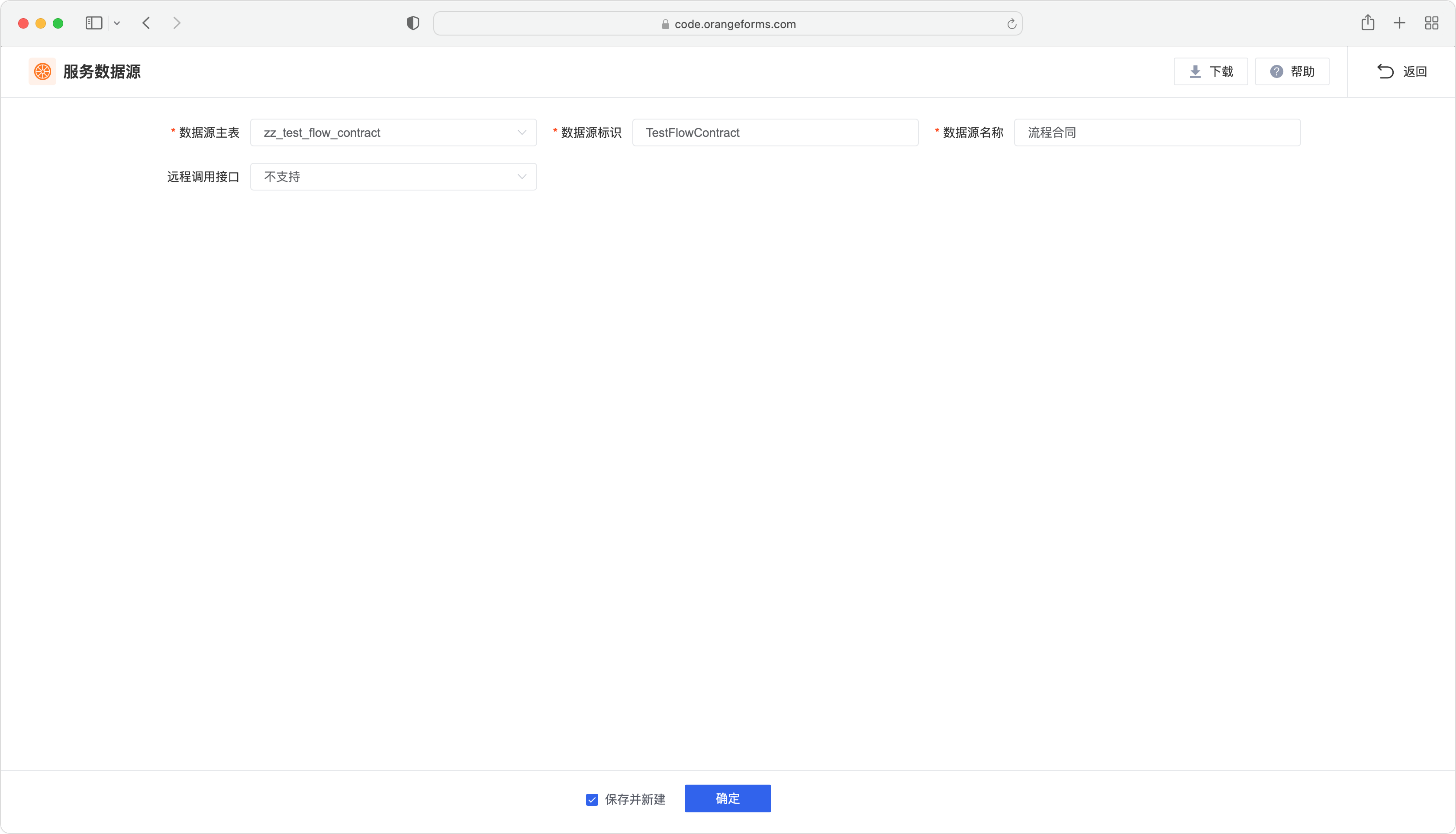Open the sidebar tab group chevron
Image resolution: width=1456 pixels, height=834 pixels.
[117, 23]
